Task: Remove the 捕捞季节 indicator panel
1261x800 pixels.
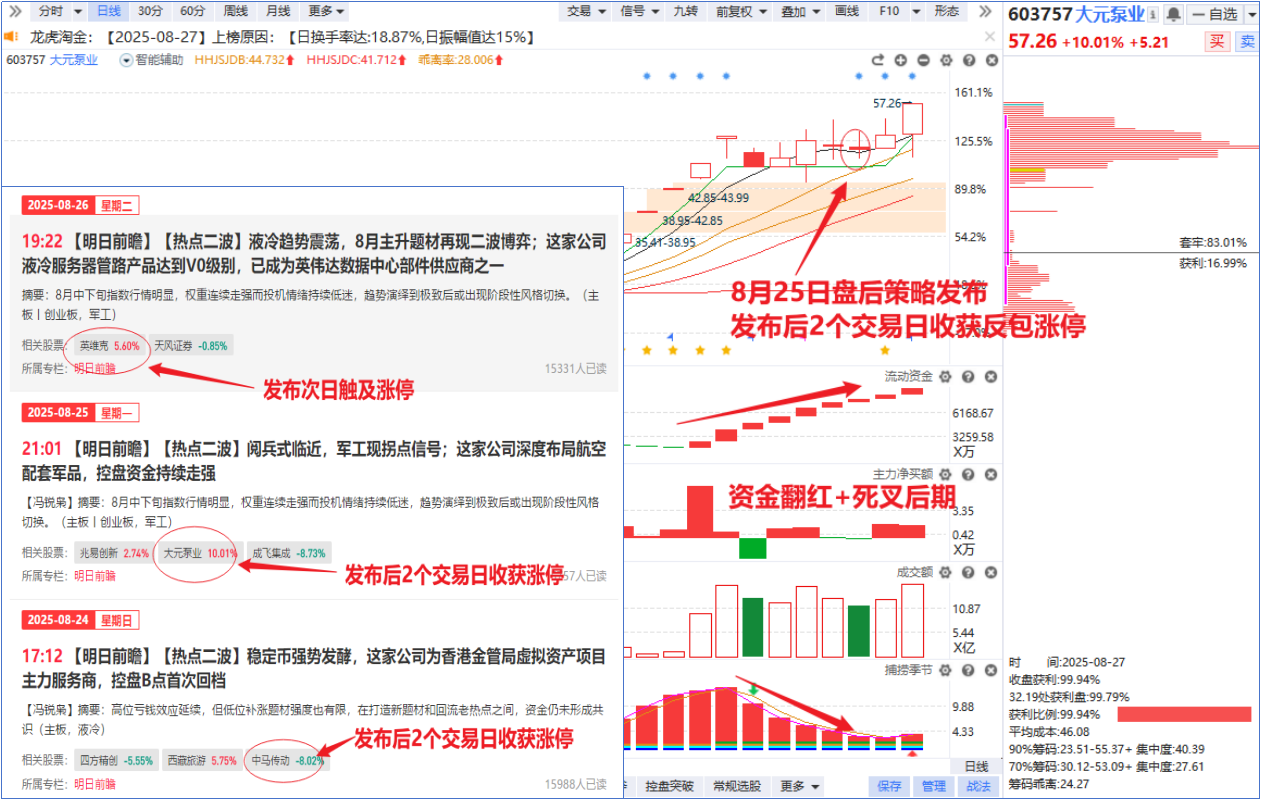Action: click(x=991, y=670)
